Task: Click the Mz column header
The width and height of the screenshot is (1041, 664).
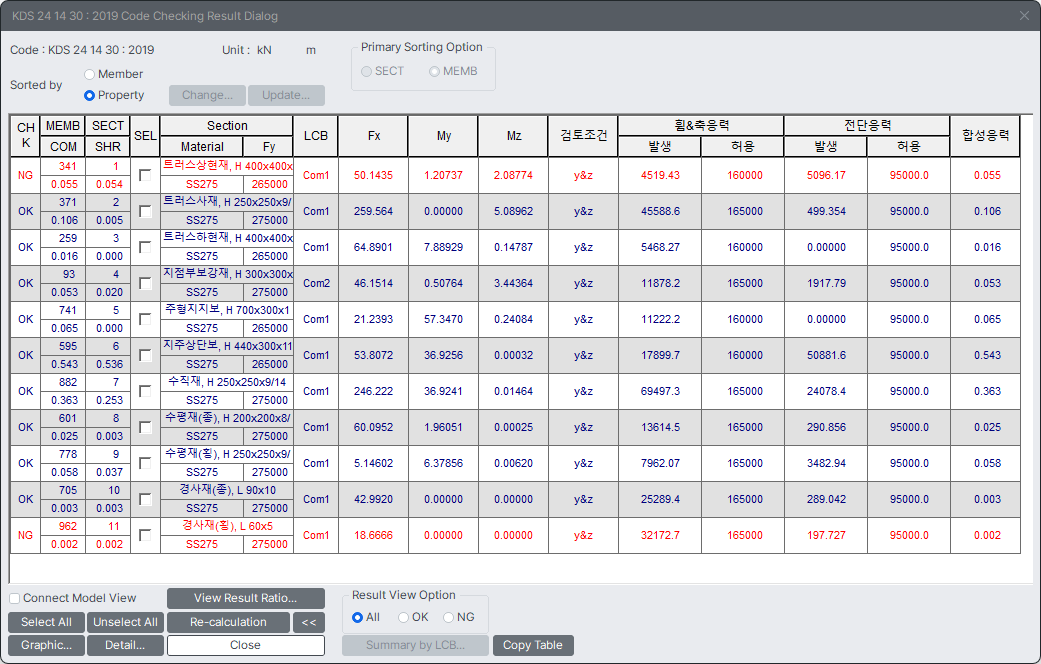Action: [x=514, y=136]
